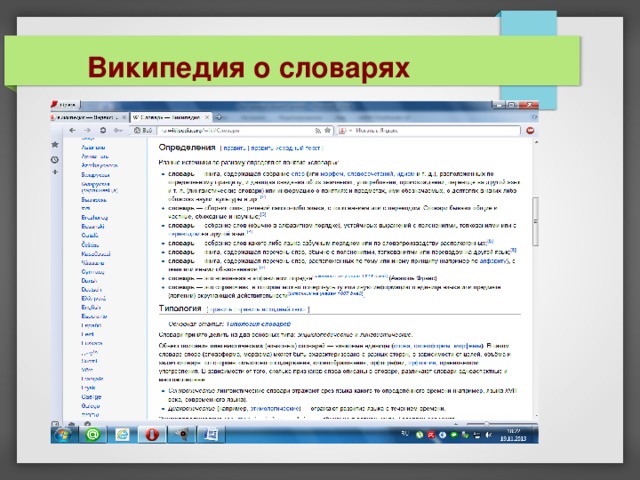The height and width of the screenshot is (480, 640).
Task: Click the key/wand password icon
Action: pos(118,131)
